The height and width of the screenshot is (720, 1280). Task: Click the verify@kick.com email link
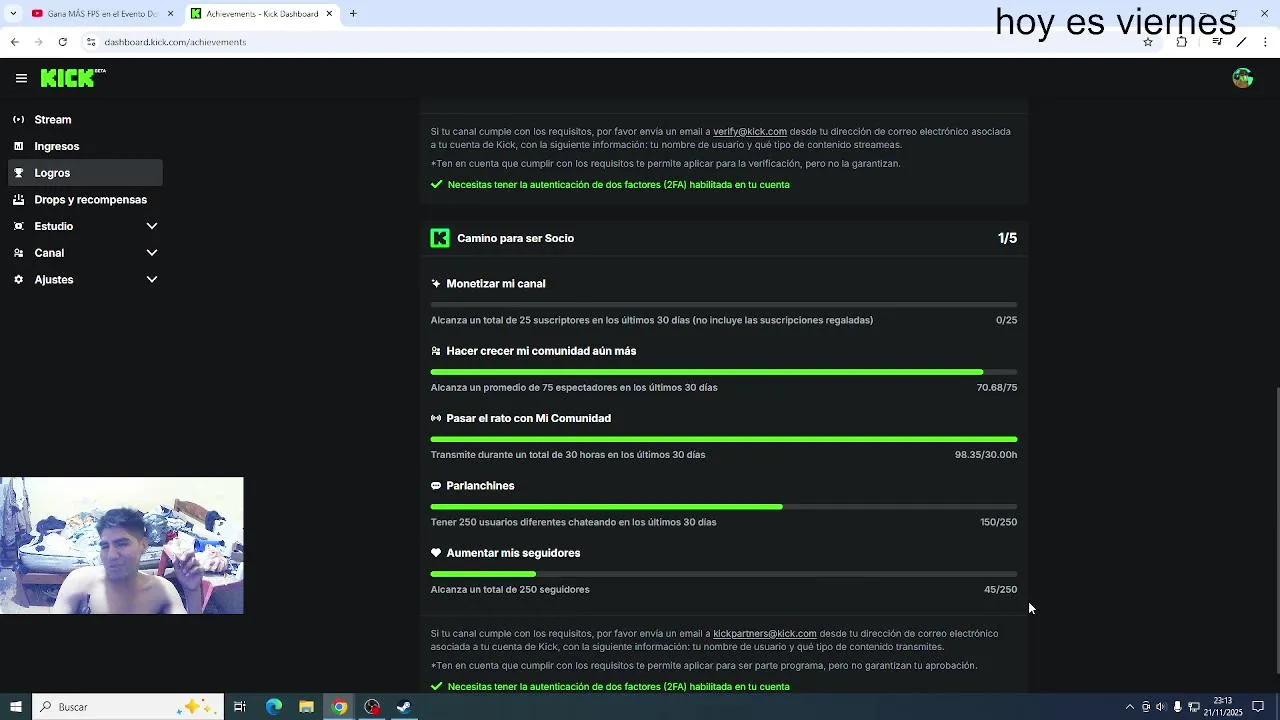point(750,131)
